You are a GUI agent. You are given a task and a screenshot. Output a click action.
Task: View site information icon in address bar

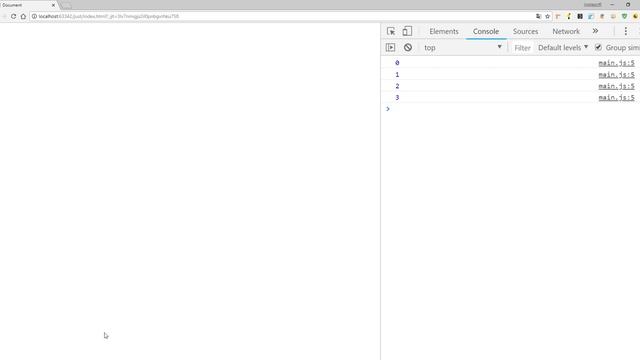point(34,16)
